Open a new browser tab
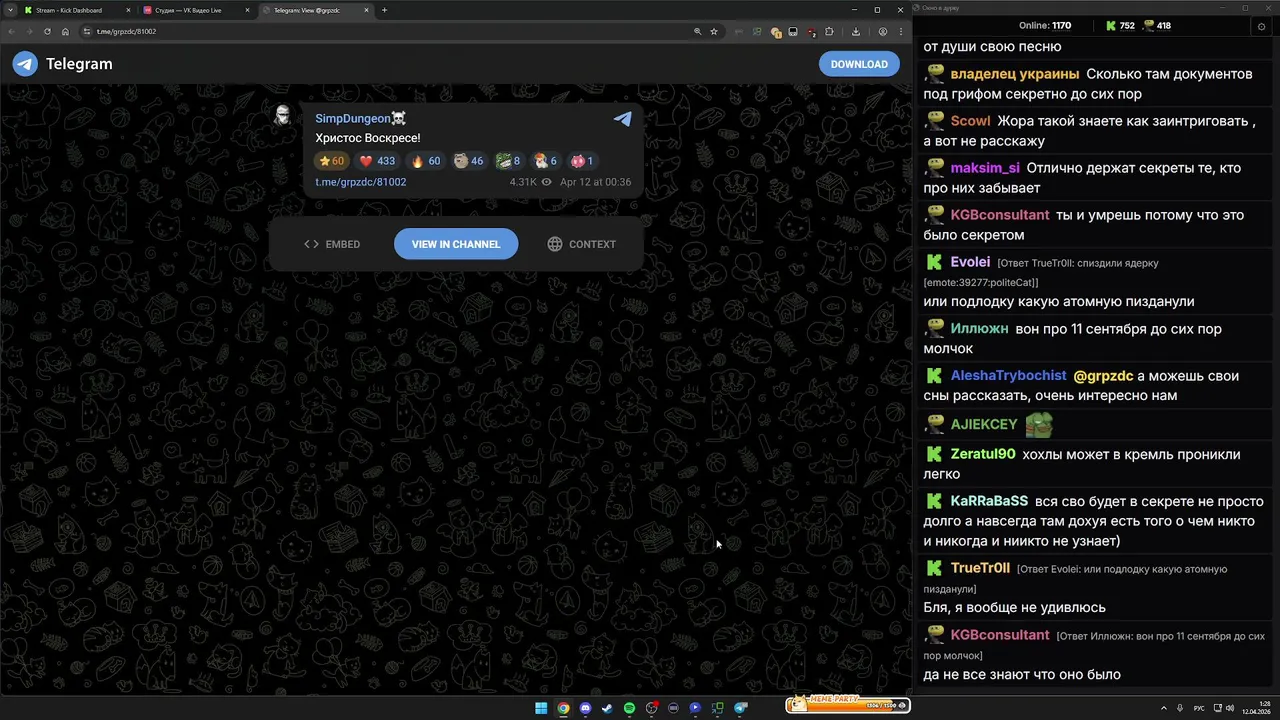Image resolution: width=1280 pixels, height=720 pixels. 385,10
